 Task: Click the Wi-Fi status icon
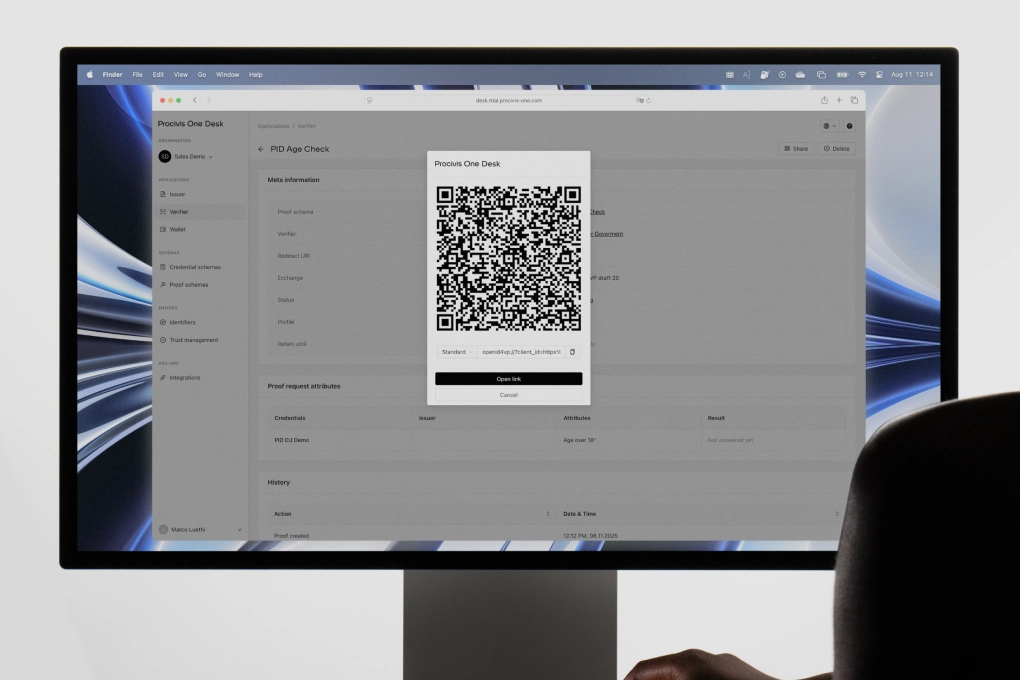862,75
